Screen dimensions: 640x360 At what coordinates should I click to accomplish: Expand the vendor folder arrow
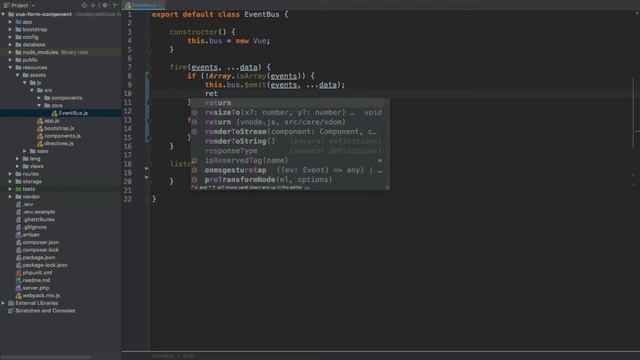click(11, 197)
